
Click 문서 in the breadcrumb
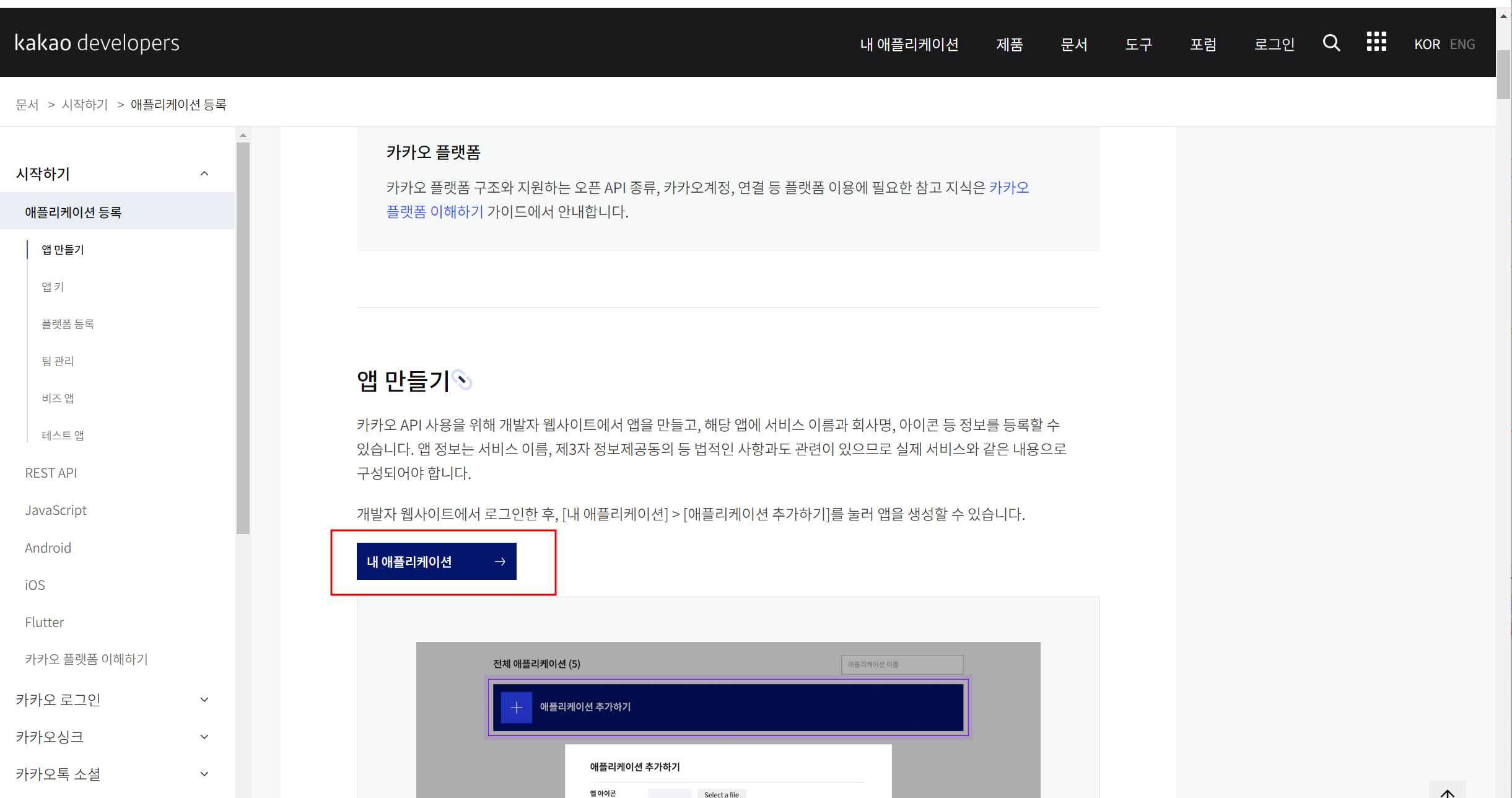(x=27, y=104)
